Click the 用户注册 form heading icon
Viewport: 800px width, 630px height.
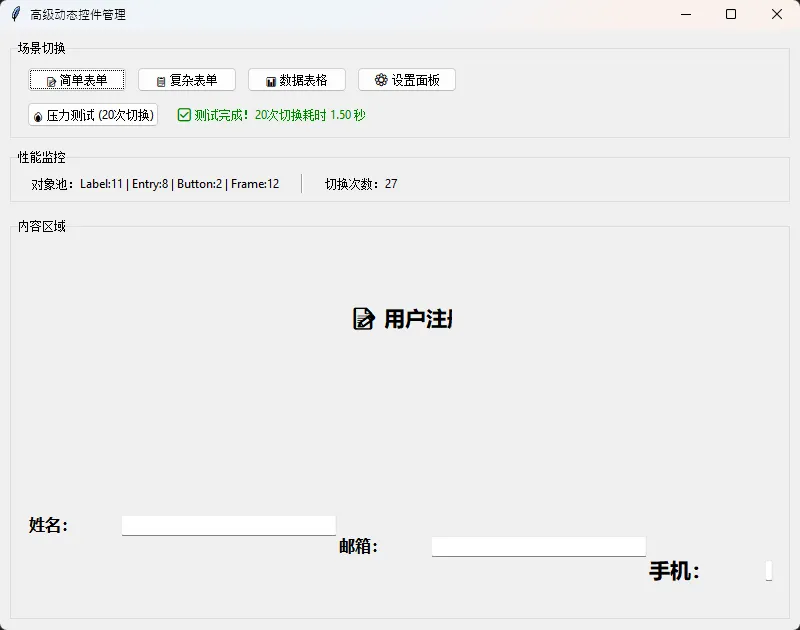click(x=364, y=319)
